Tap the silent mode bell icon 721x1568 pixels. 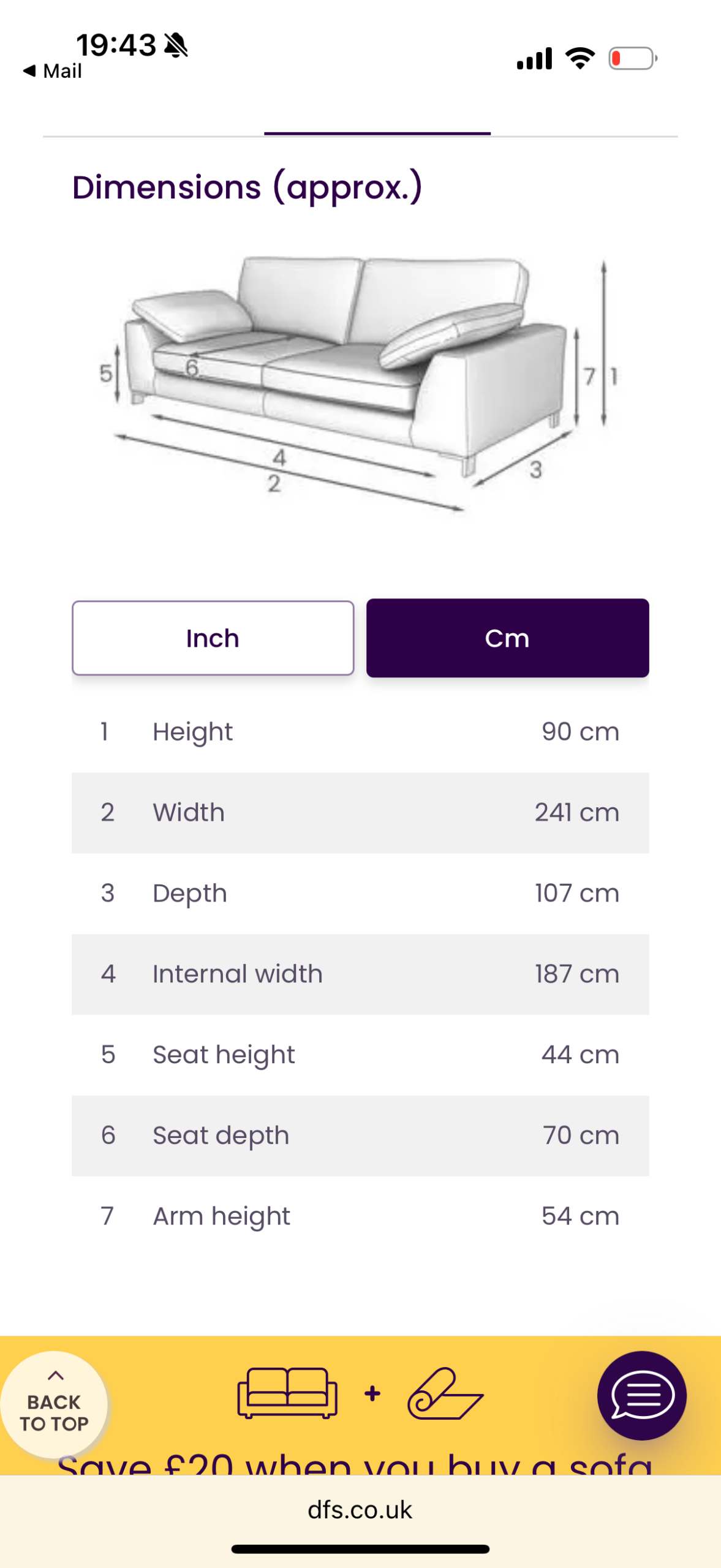[176, 45]
